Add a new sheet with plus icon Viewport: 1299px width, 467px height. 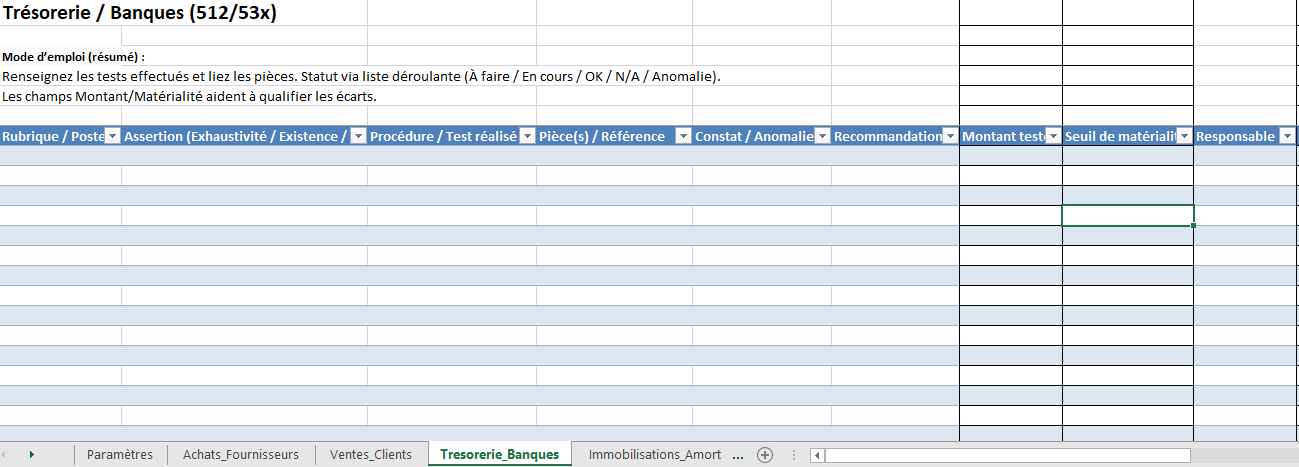[765, 455]
